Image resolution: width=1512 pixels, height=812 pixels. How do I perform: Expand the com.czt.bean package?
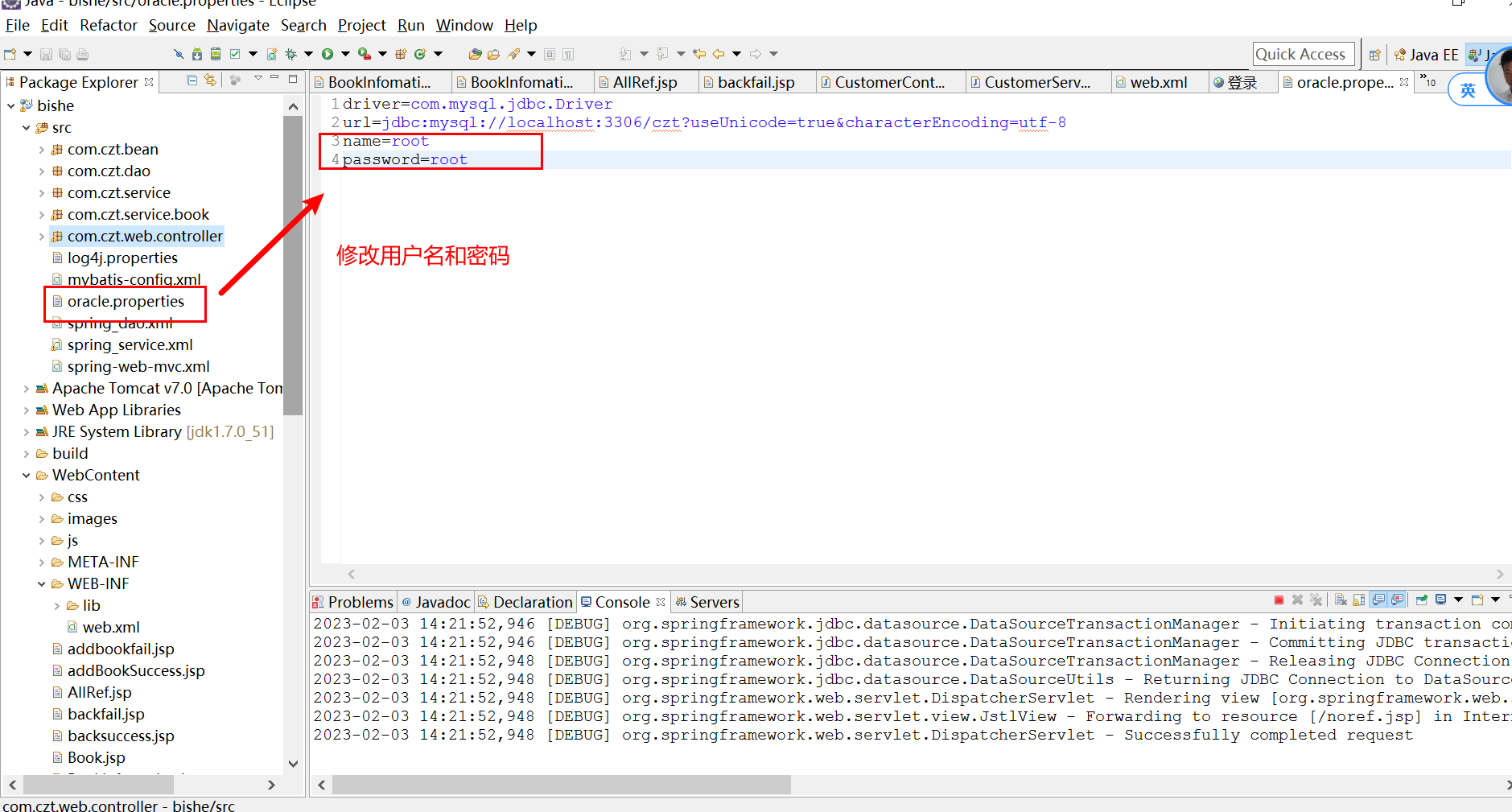click(x=42, y=149)
